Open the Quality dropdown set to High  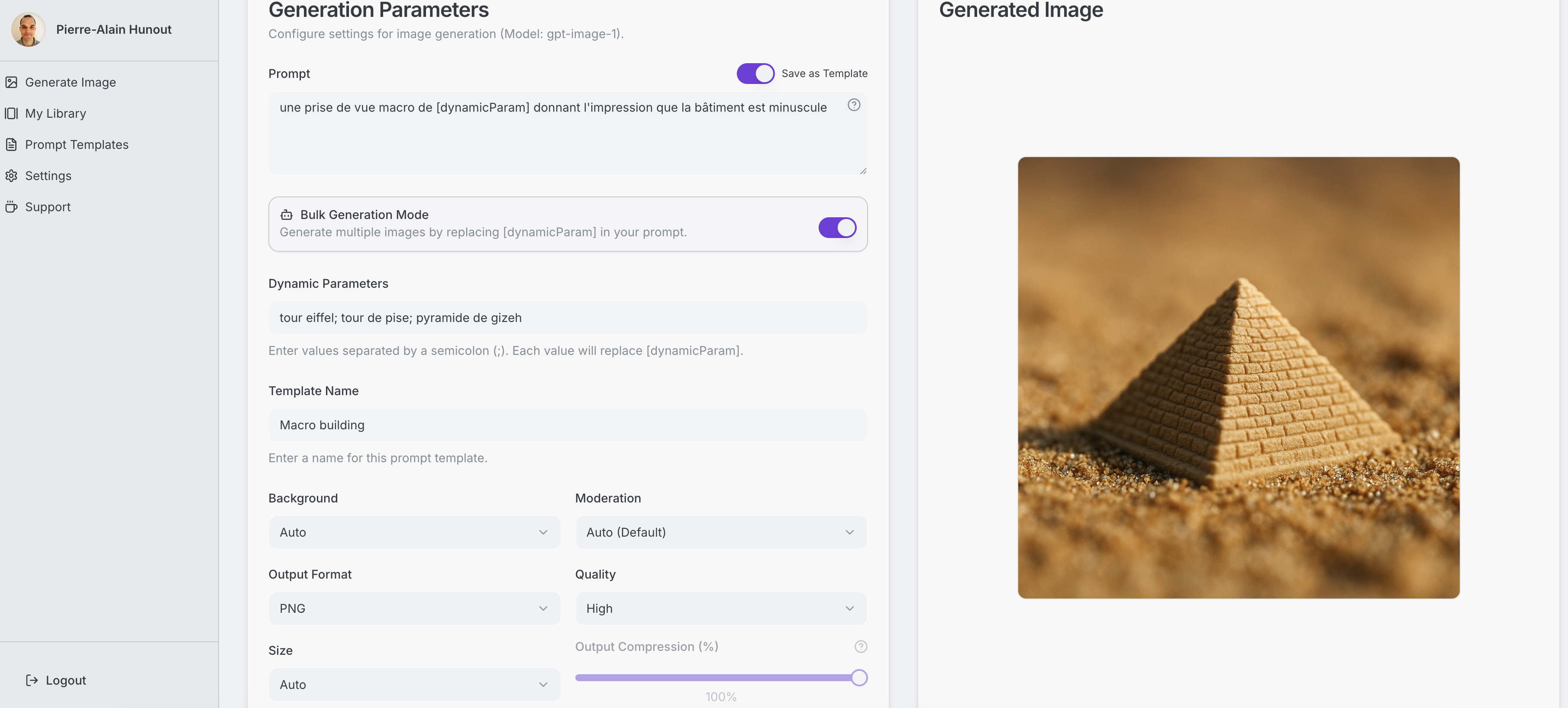[x=721, y=608]
